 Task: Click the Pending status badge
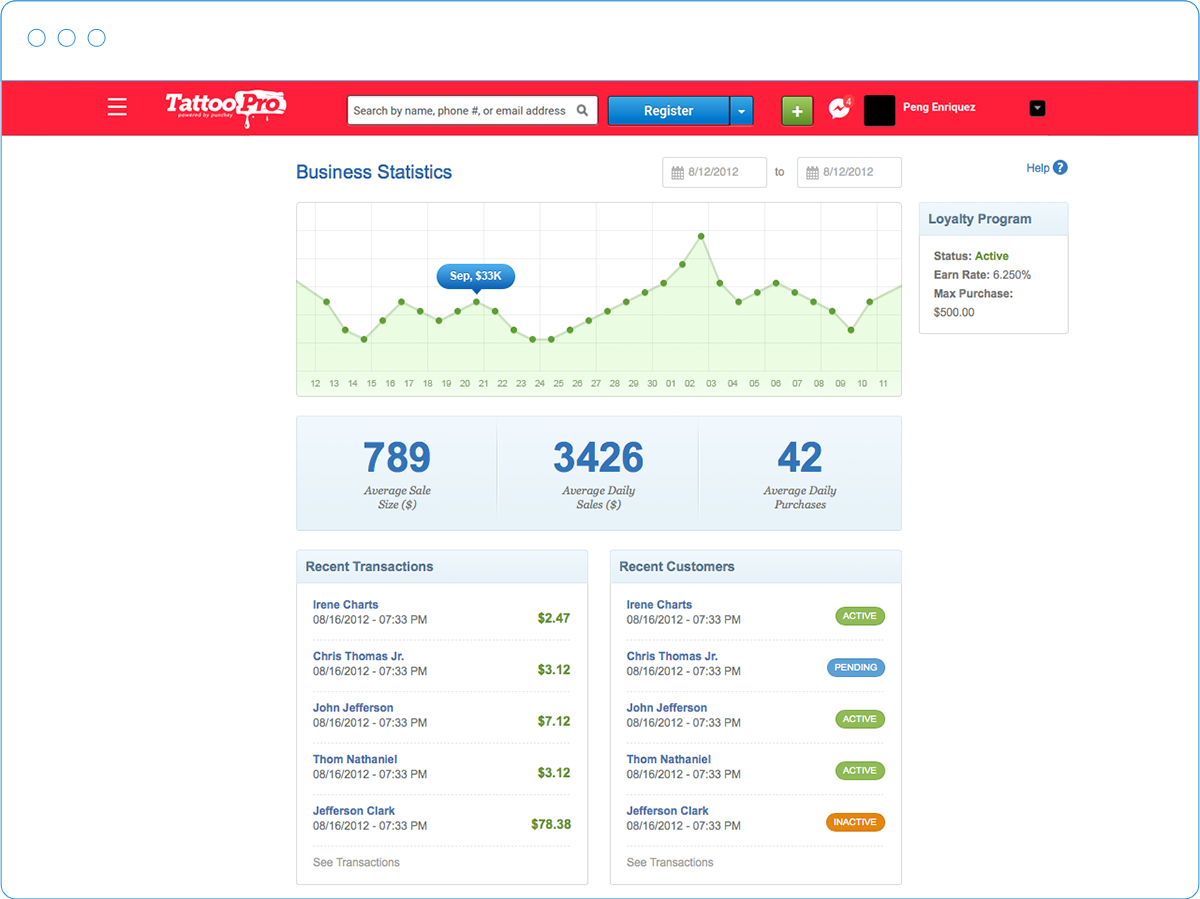pos(856,668)
